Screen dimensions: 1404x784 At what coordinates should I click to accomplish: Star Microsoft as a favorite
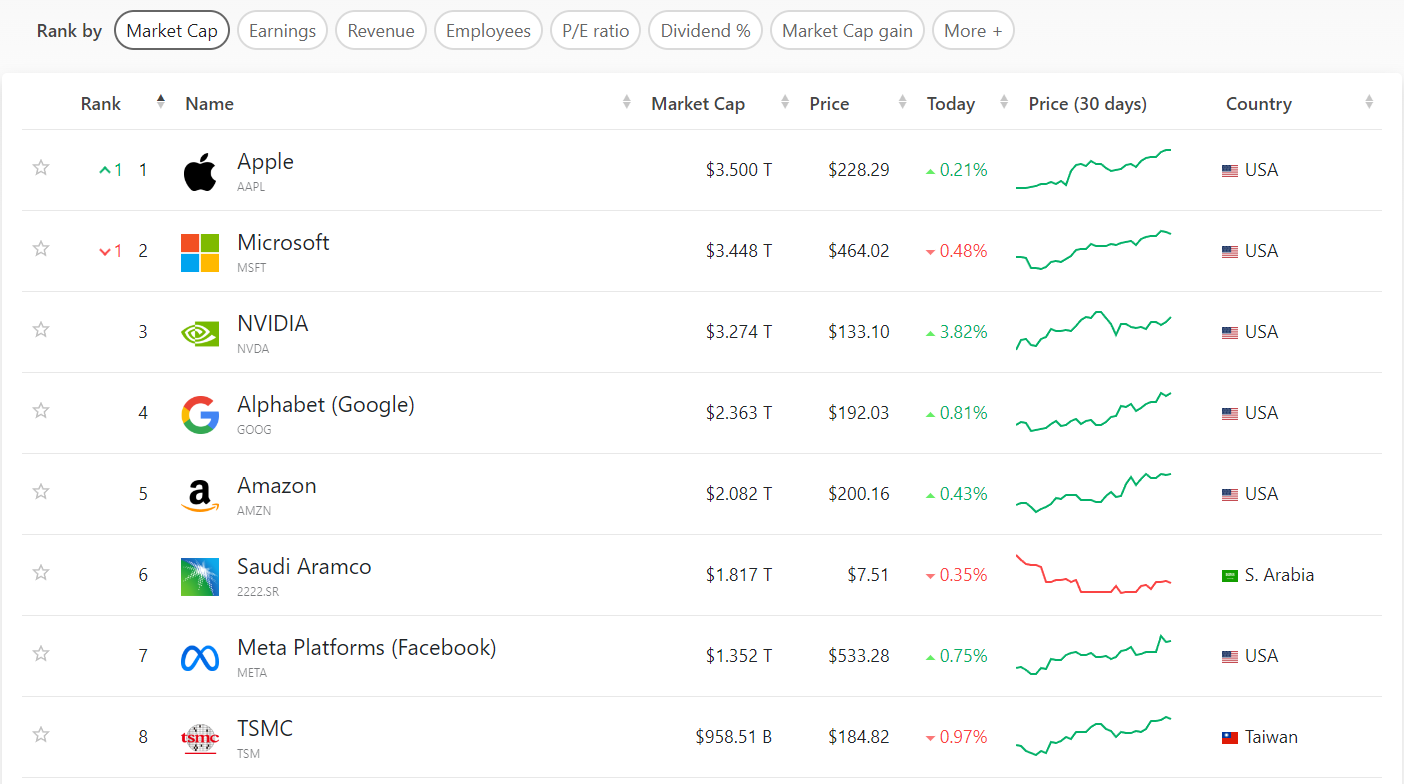pos(41,248)
